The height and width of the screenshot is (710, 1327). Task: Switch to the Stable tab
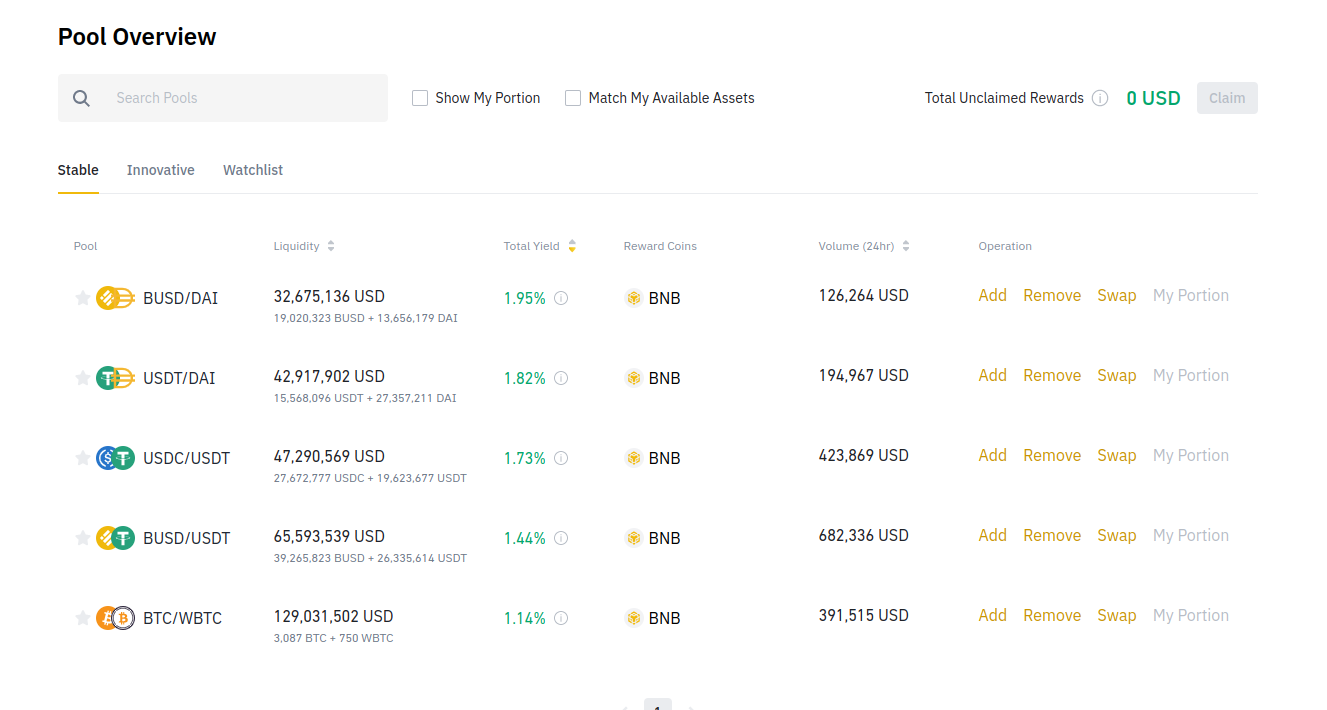[78, 170]
